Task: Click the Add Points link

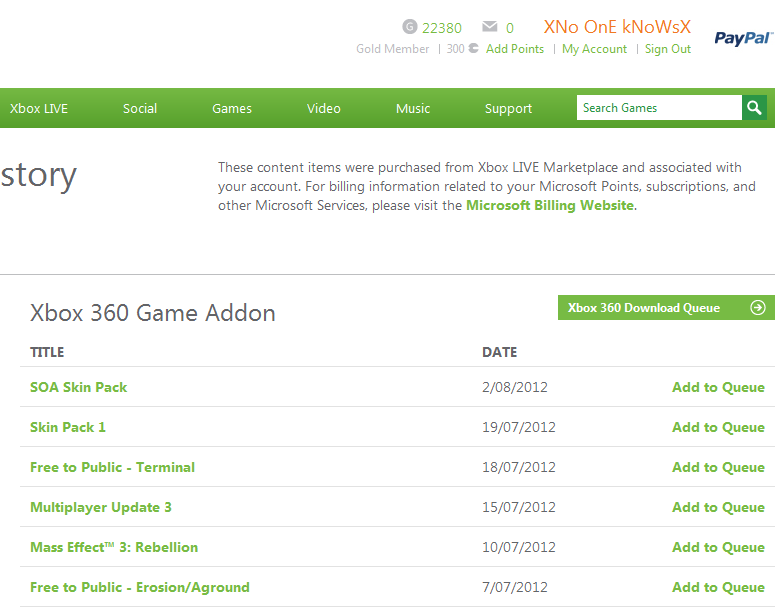Action: (x=515, y=49)
